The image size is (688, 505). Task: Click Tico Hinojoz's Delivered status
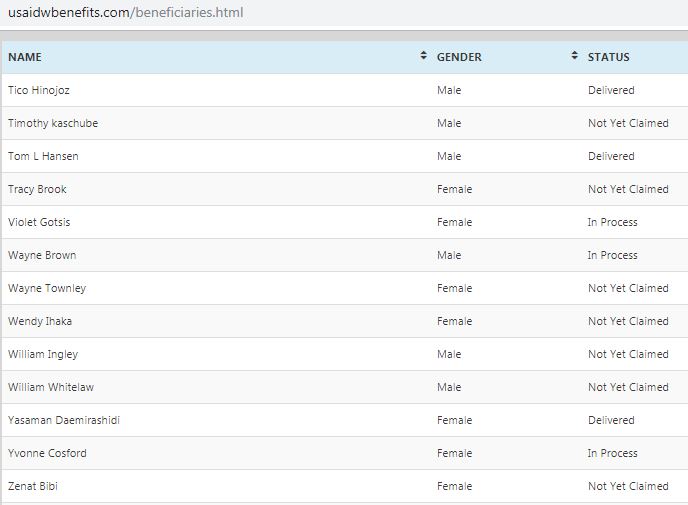[x=611, y=90]
